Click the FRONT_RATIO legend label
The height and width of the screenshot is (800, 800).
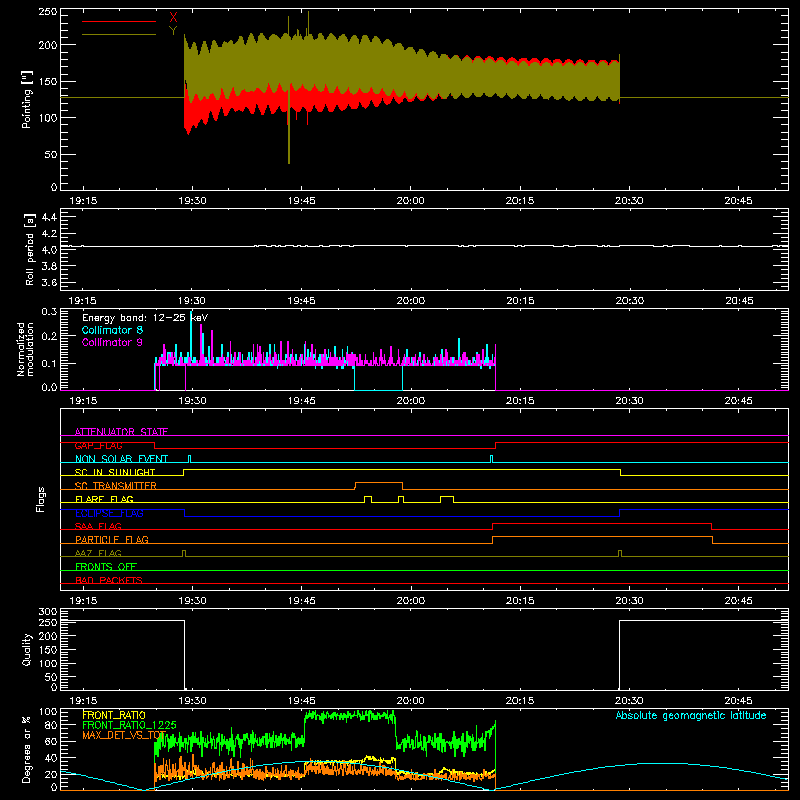pos(114,715)
